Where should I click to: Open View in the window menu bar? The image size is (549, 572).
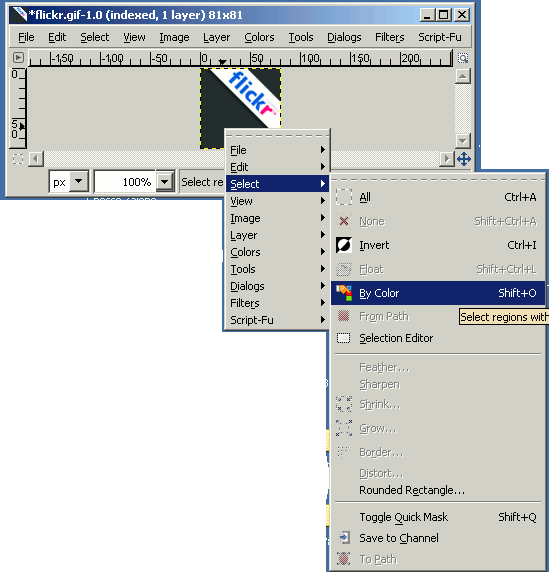134,37
